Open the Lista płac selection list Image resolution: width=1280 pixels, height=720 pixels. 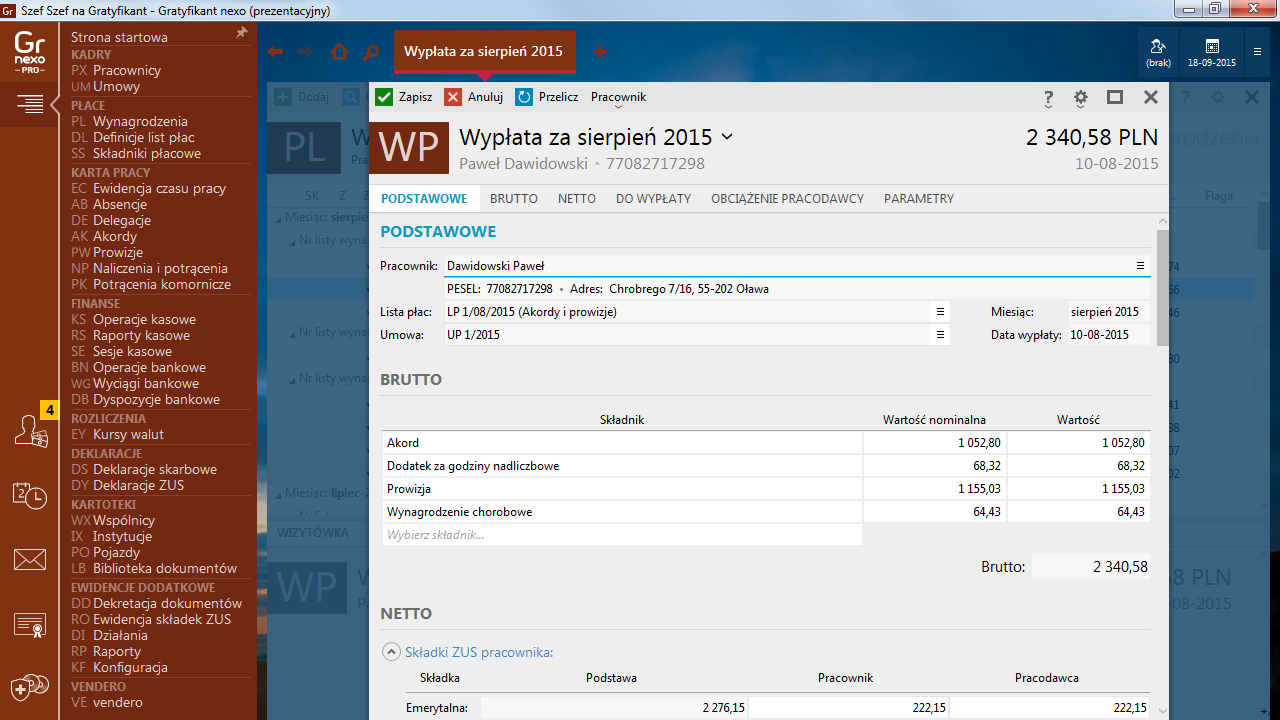pos(938,312)
